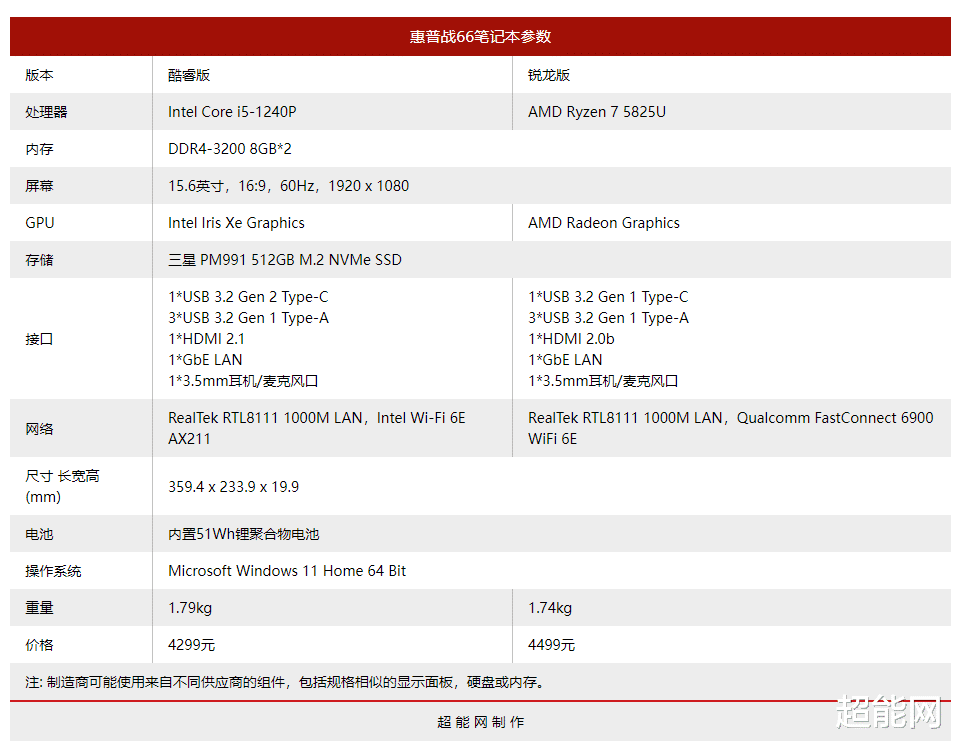Image resolution: width=962 pixels, height=753 pixels.
Task: Click the 4299元 price cell
Action: tap(190, 644)
